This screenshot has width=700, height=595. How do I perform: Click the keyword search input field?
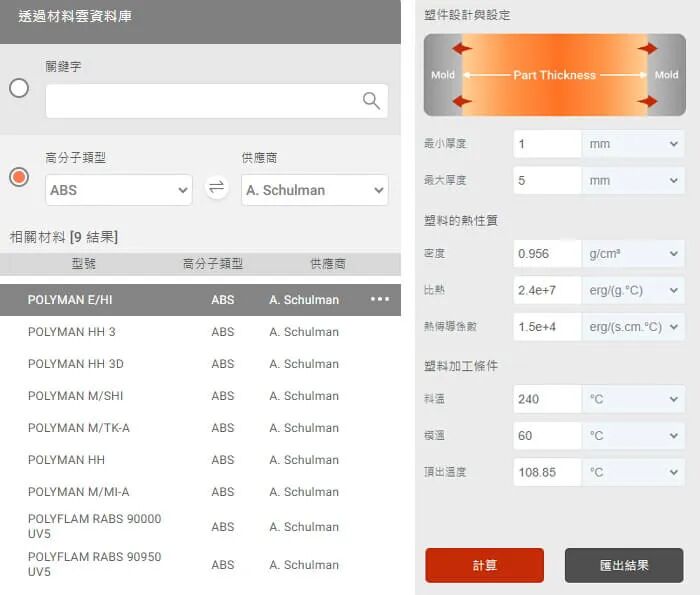pyautogui.click(x=217, y=101)
